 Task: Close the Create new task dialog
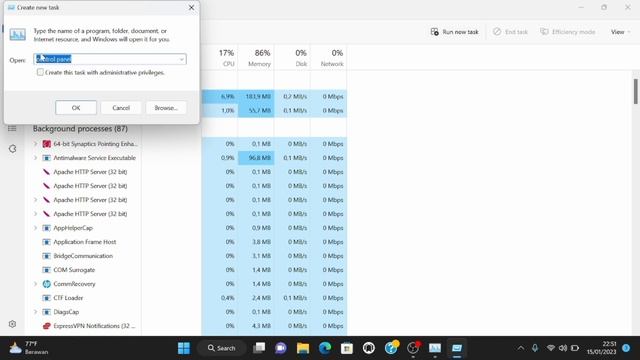click(x=191, y=8)
